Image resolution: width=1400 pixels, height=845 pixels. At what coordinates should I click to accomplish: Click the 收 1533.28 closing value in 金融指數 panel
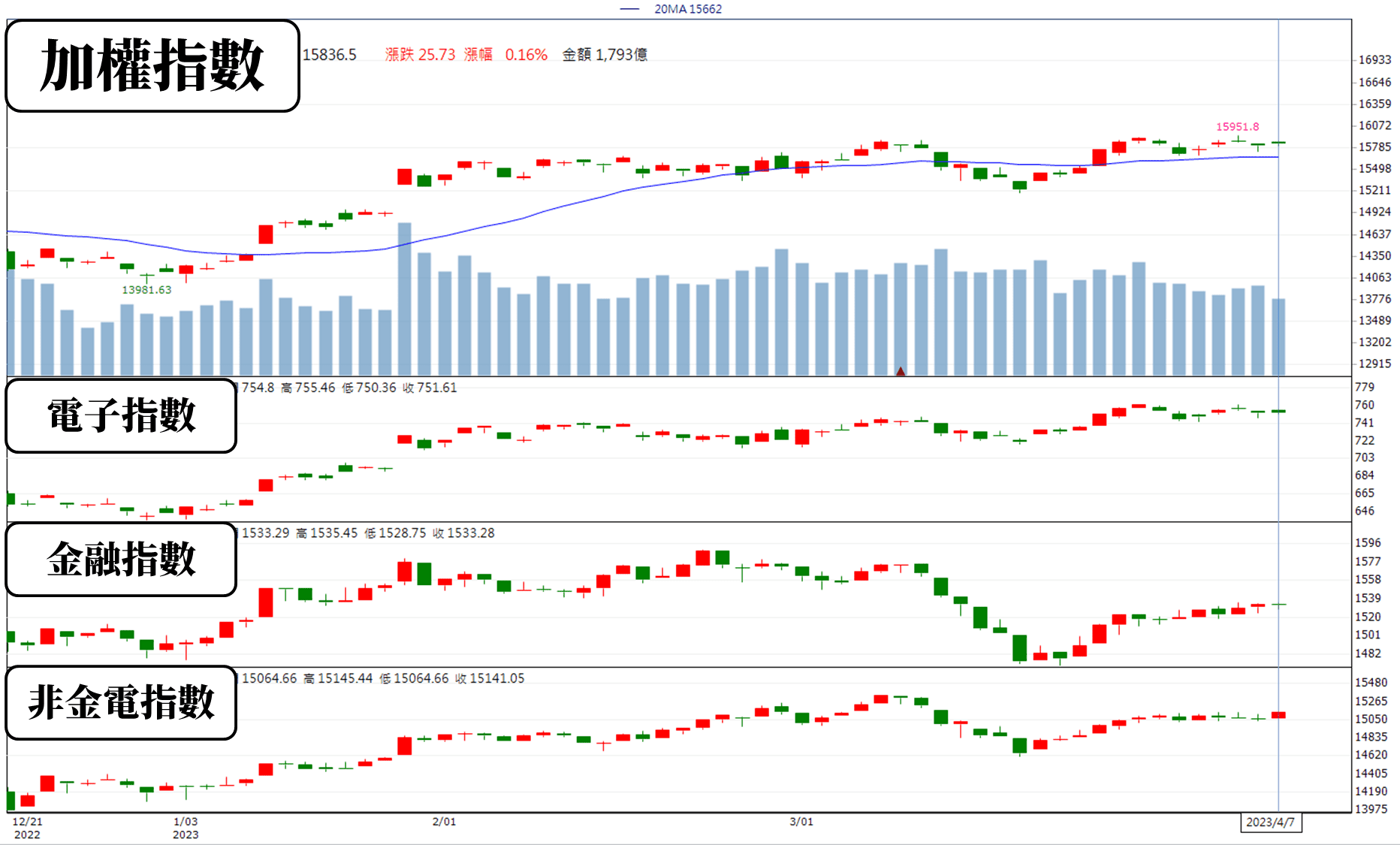click(x=463, y=533)
